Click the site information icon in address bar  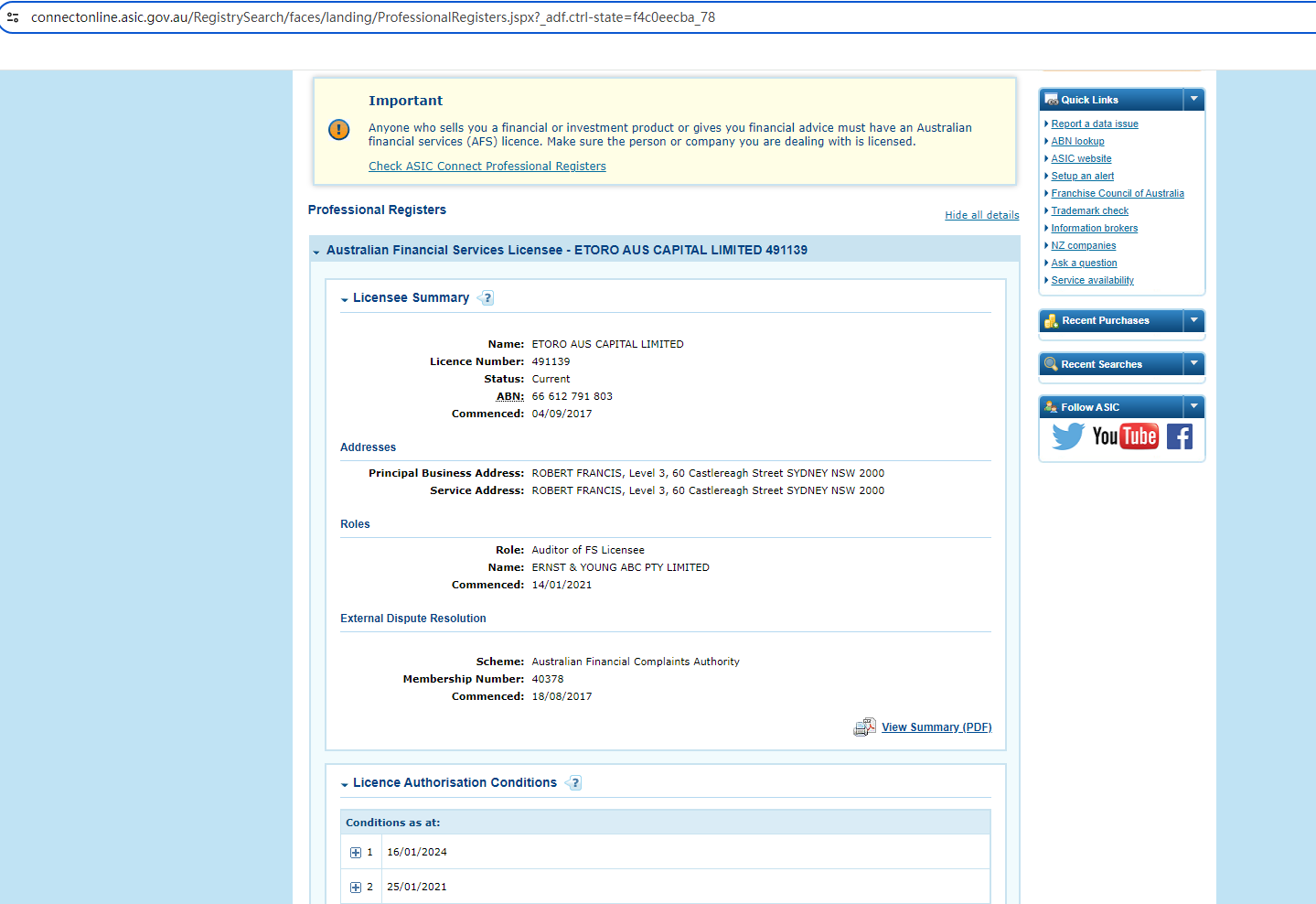click(x=13, y=17)
